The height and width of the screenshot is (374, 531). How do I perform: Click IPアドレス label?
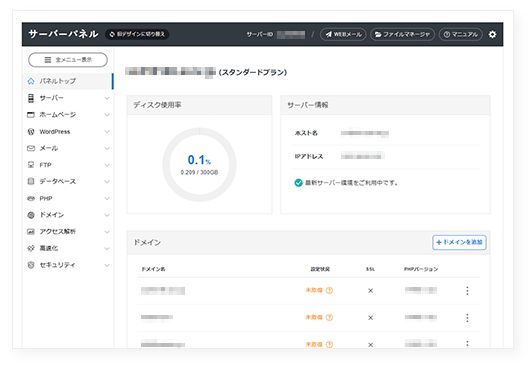point(309,157)
